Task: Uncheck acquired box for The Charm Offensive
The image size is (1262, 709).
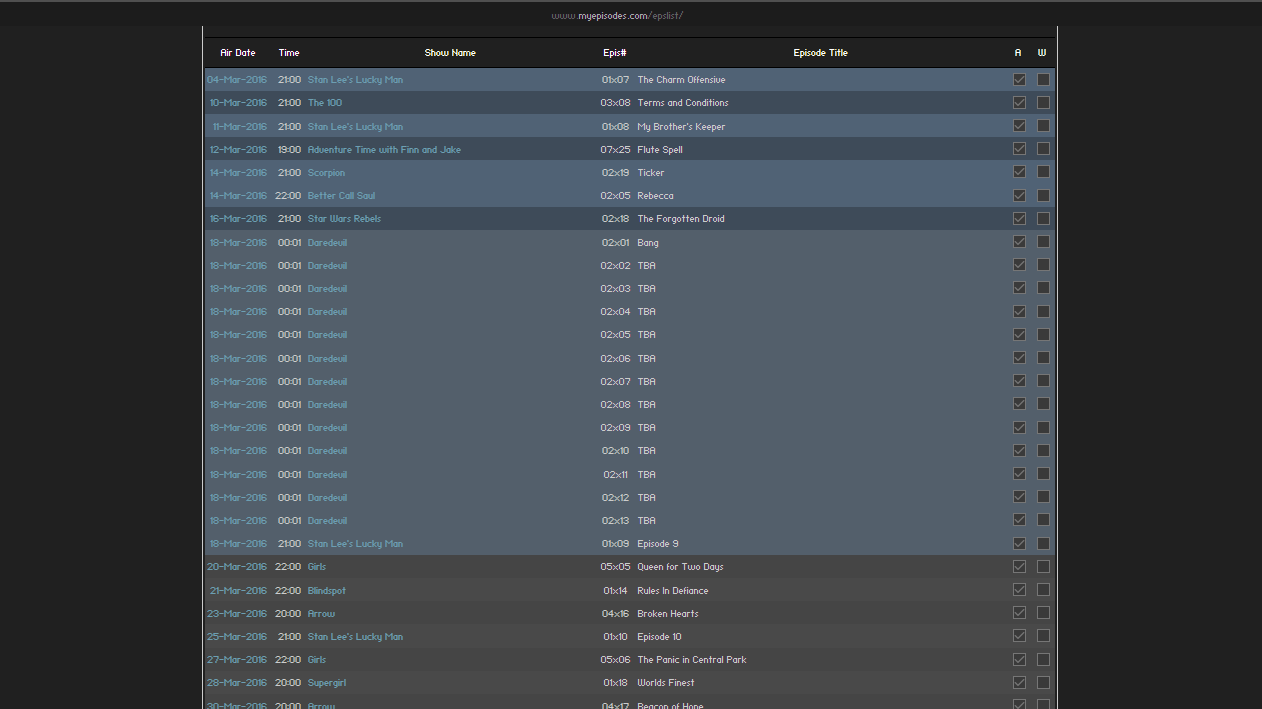Action: point(1019,79)
